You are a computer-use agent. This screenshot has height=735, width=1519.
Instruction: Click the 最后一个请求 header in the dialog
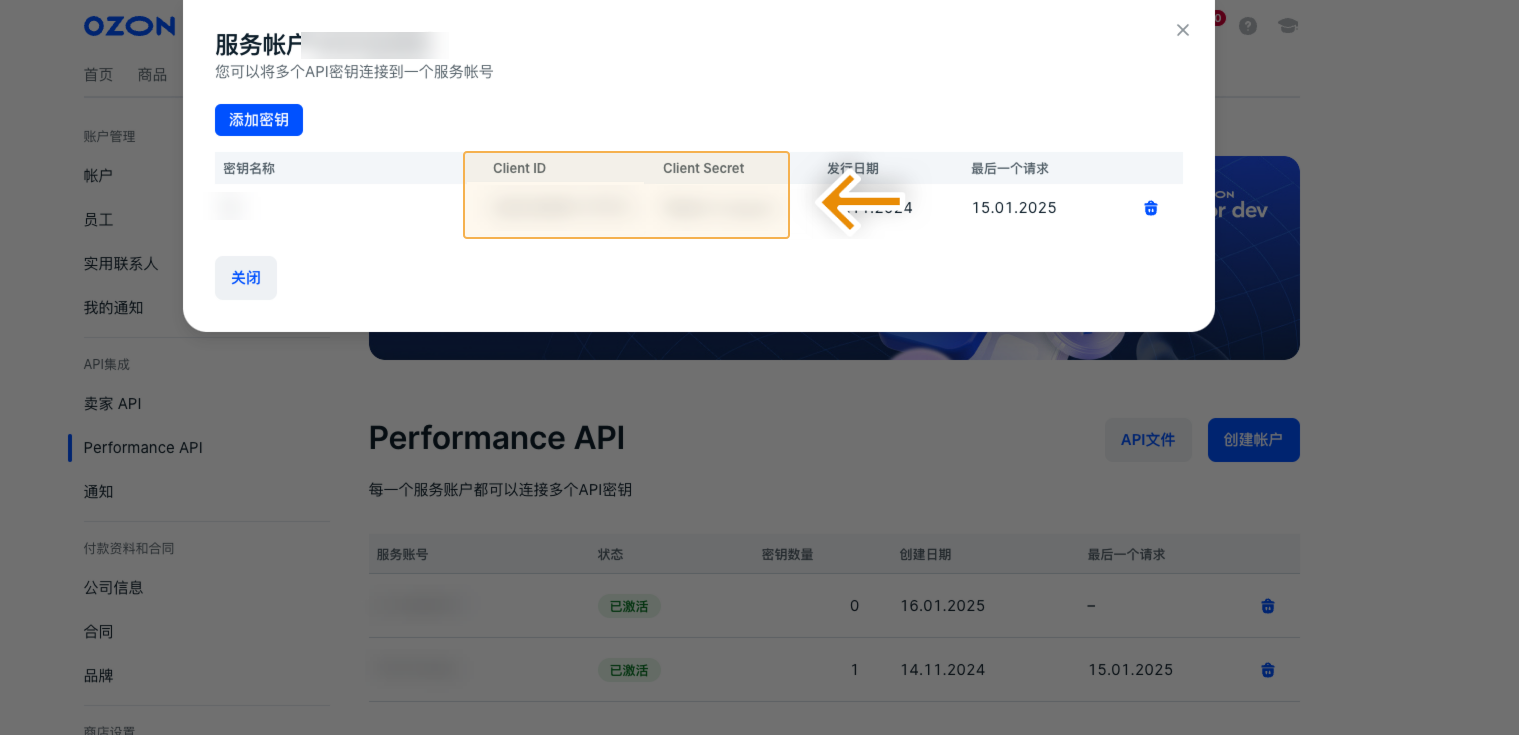coord(1010,169)
